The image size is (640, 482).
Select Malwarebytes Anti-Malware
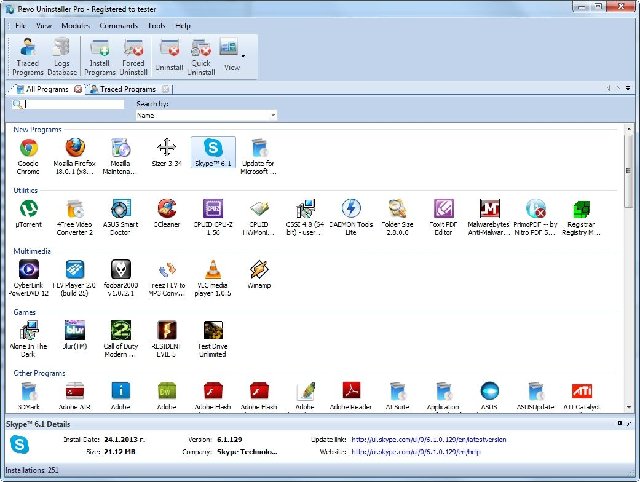coord(489,217)
